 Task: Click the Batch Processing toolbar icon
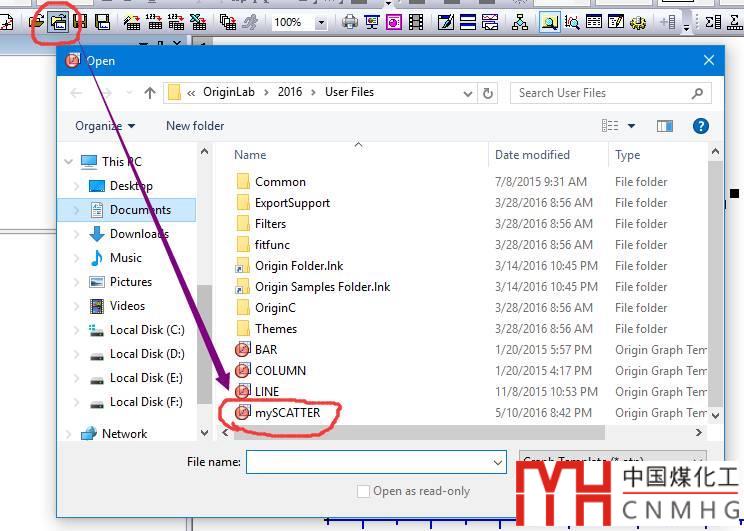pos(228,22)
